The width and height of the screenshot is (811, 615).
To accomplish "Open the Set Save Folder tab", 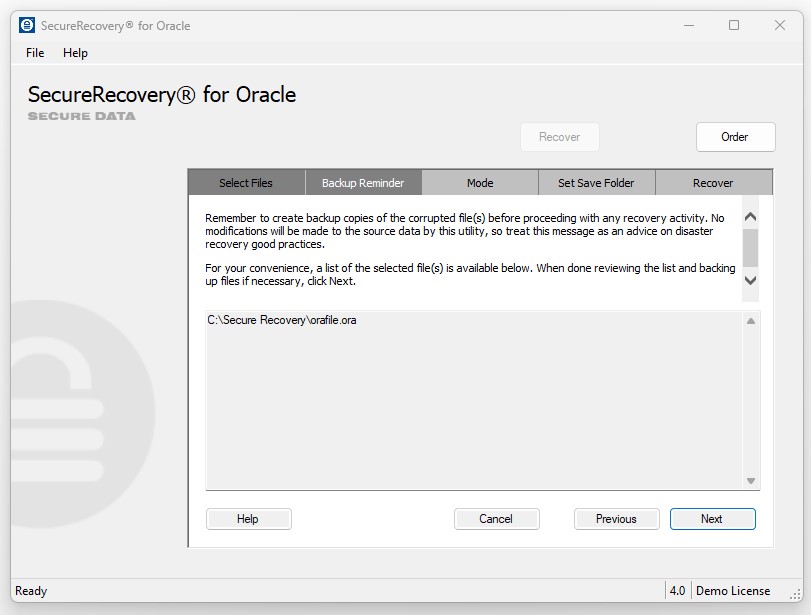I will 596,183.
